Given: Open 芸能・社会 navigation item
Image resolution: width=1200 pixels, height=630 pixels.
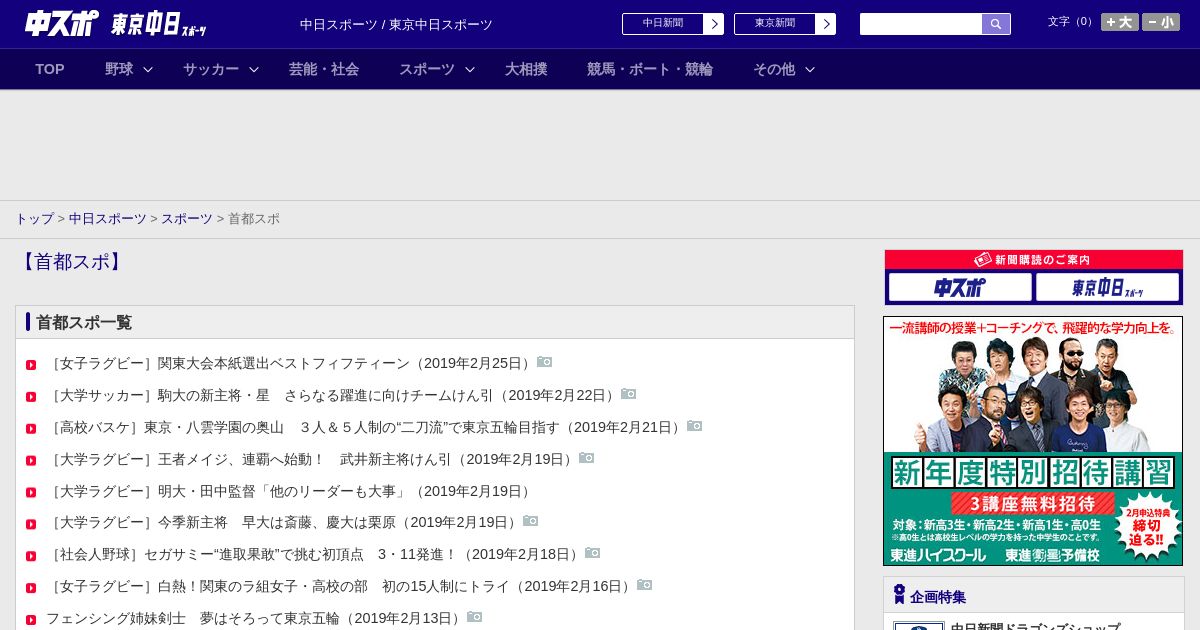Looking at the screenshot, I should point(324,69).
